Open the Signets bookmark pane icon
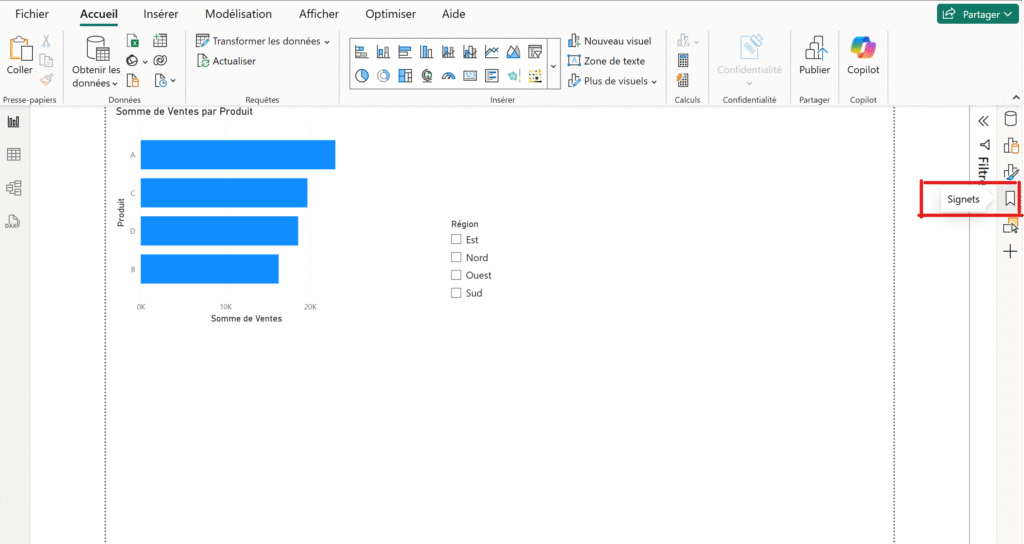This screenshot has height=544, width=1024. [x=1010, y=198]
